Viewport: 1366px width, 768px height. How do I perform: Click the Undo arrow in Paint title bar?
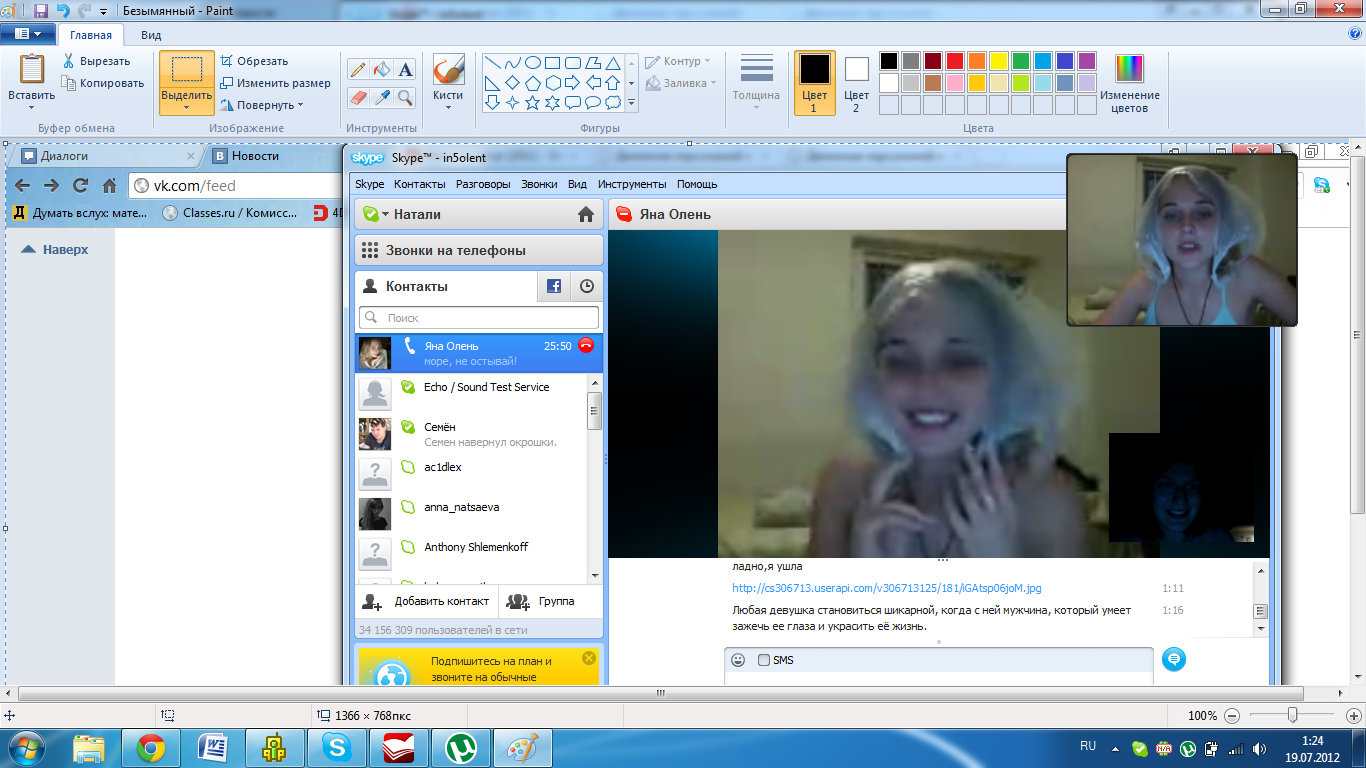[63, 10]
